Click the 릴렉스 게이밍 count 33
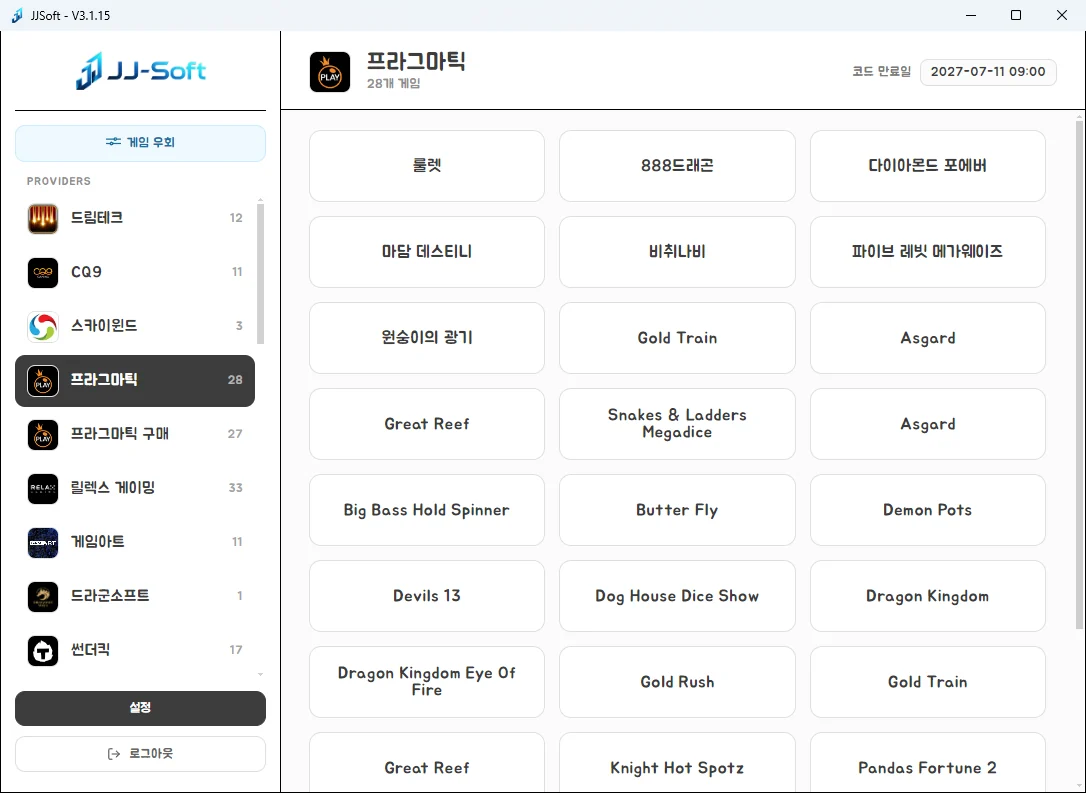This screenshot has height=793, width=1086. pyautogui.click(x=235, y=488)
